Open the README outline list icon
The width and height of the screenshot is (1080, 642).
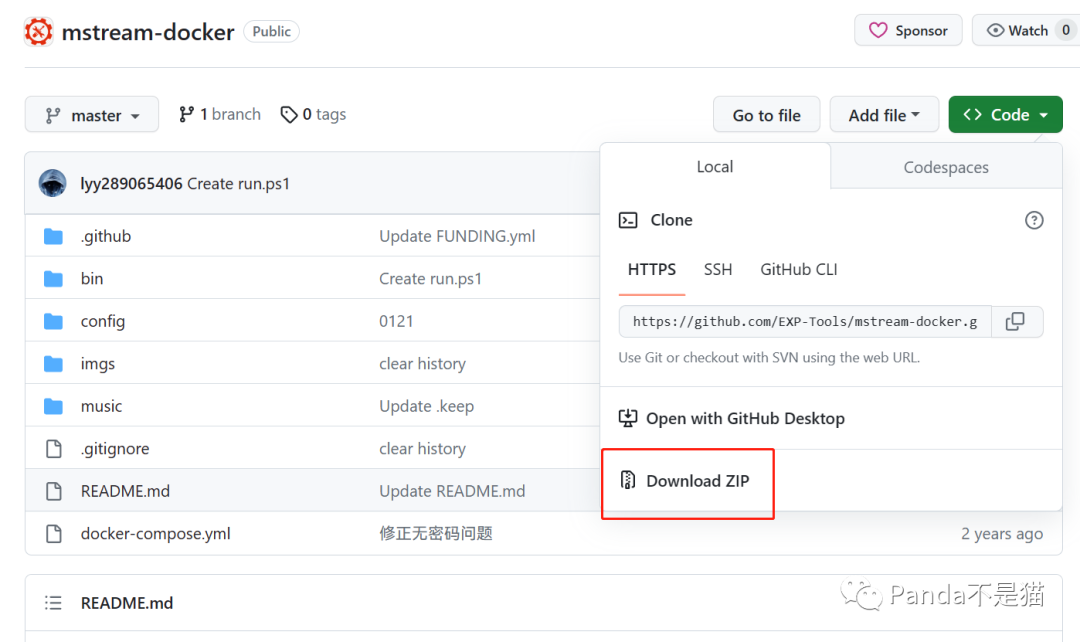(53, 603)
